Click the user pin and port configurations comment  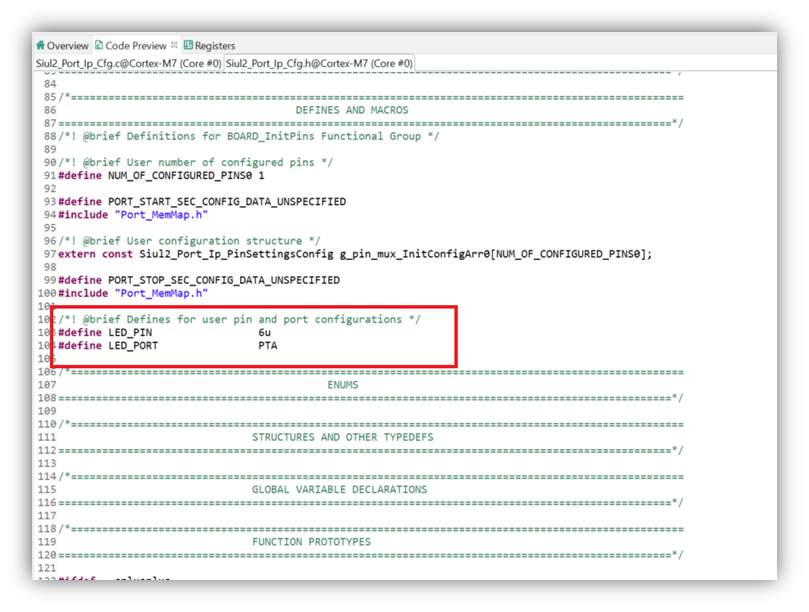239,319
